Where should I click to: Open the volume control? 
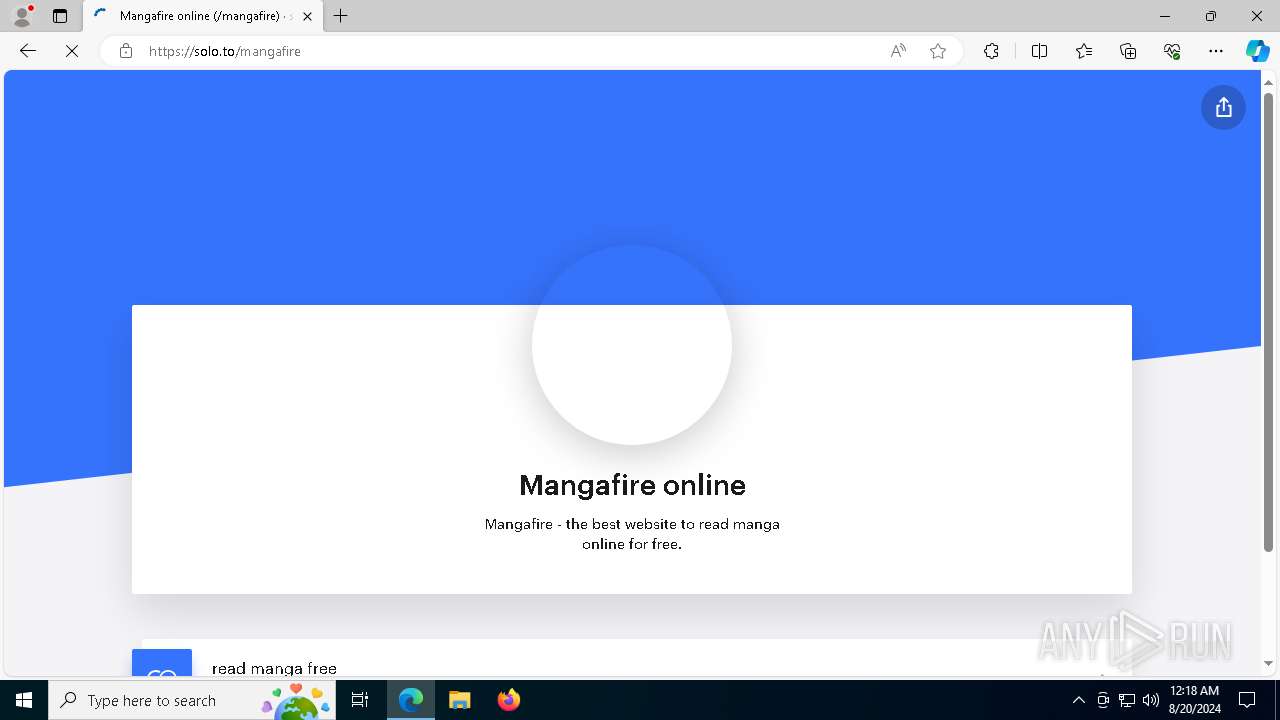coord(1150,700)
